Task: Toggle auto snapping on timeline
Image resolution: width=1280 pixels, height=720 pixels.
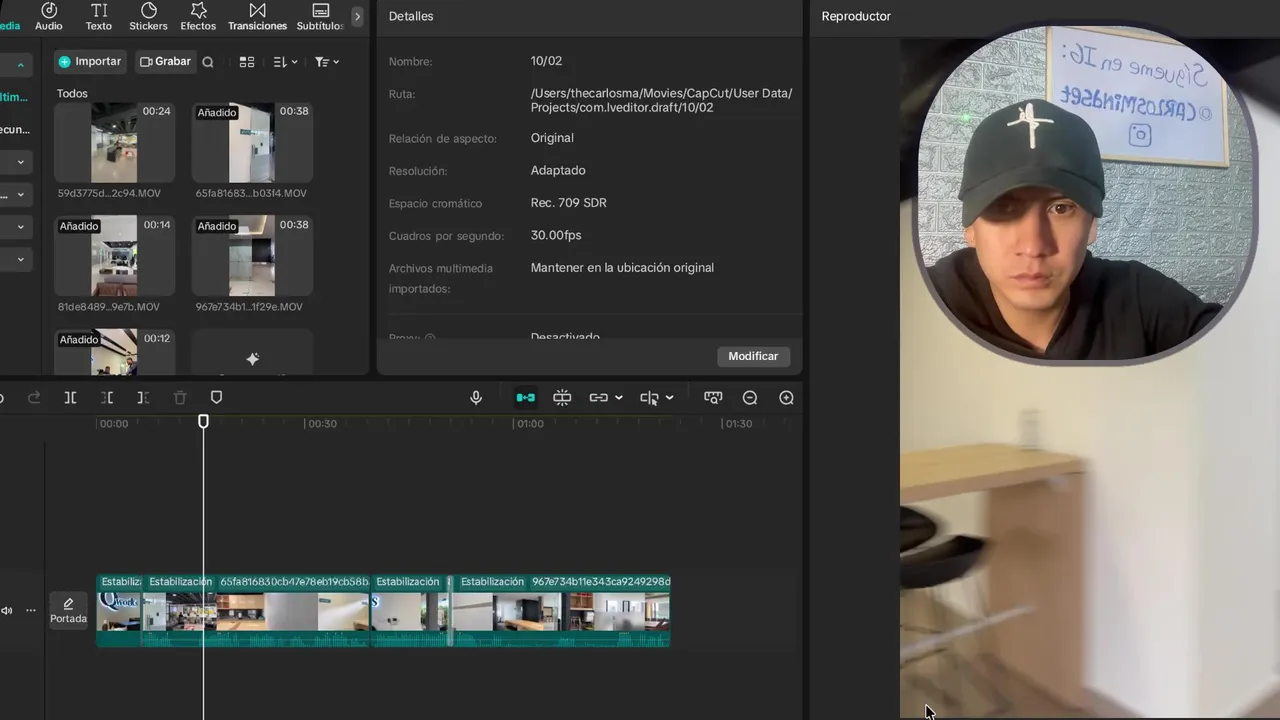Action: (x=562, y=398)
